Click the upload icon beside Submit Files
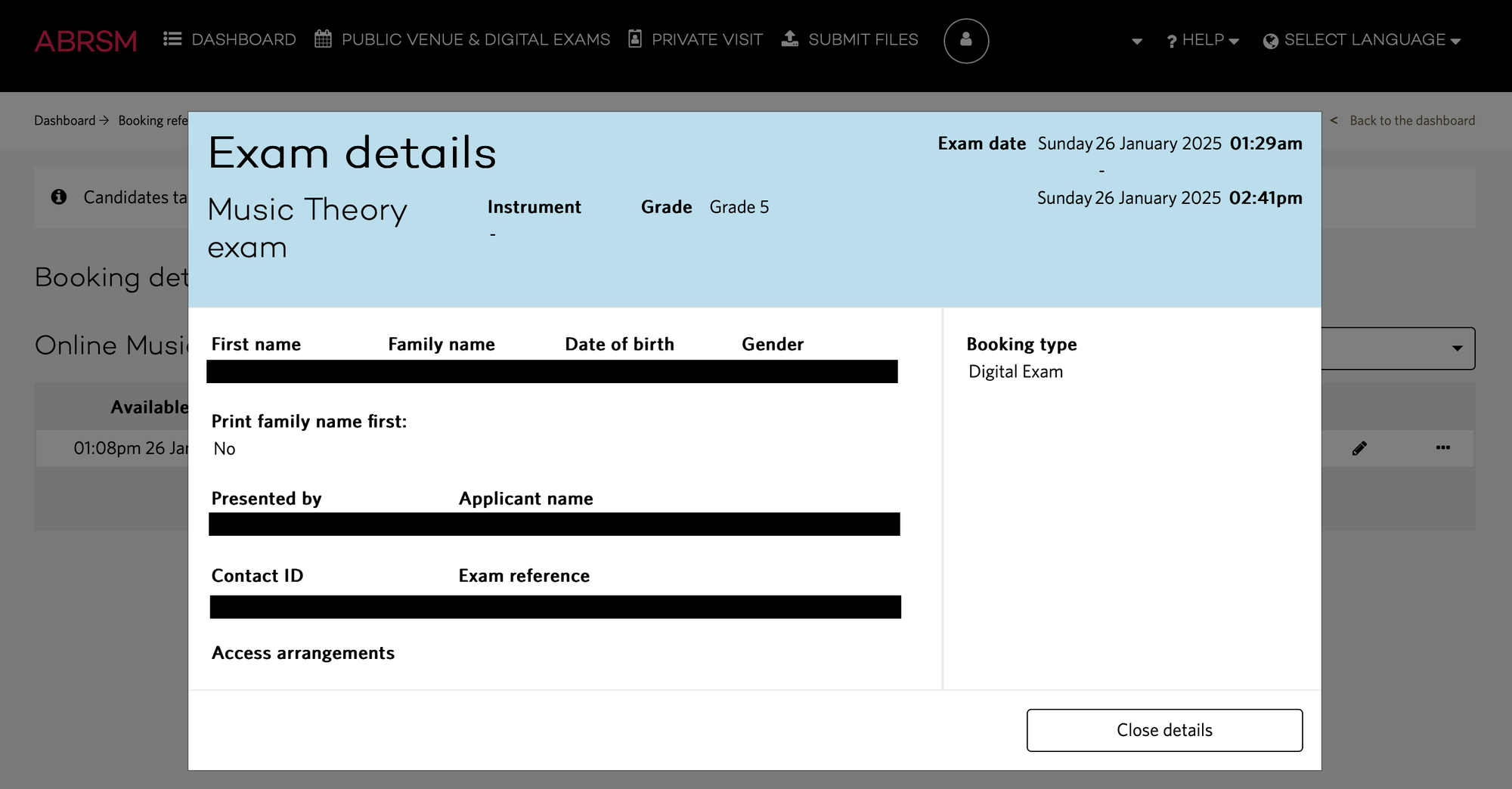The image size is (1512, 789). [790, 39]
